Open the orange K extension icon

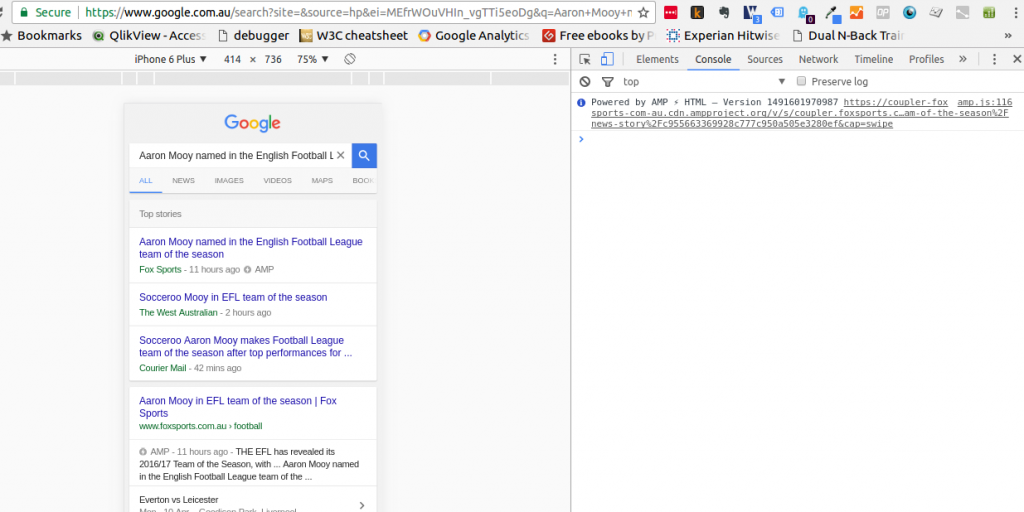[697, 12]
